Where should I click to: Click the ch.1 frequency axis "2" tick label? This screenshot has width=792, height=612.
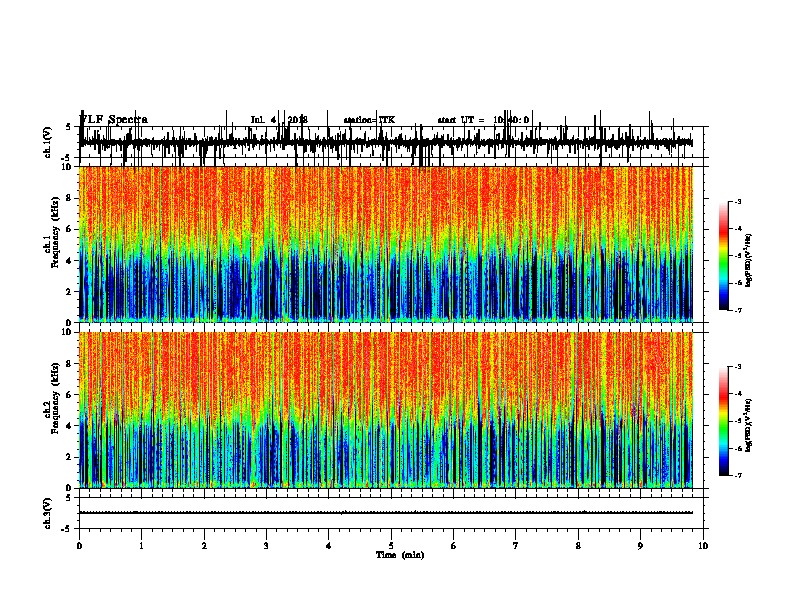pyautogui.click(x=69, y=292)
